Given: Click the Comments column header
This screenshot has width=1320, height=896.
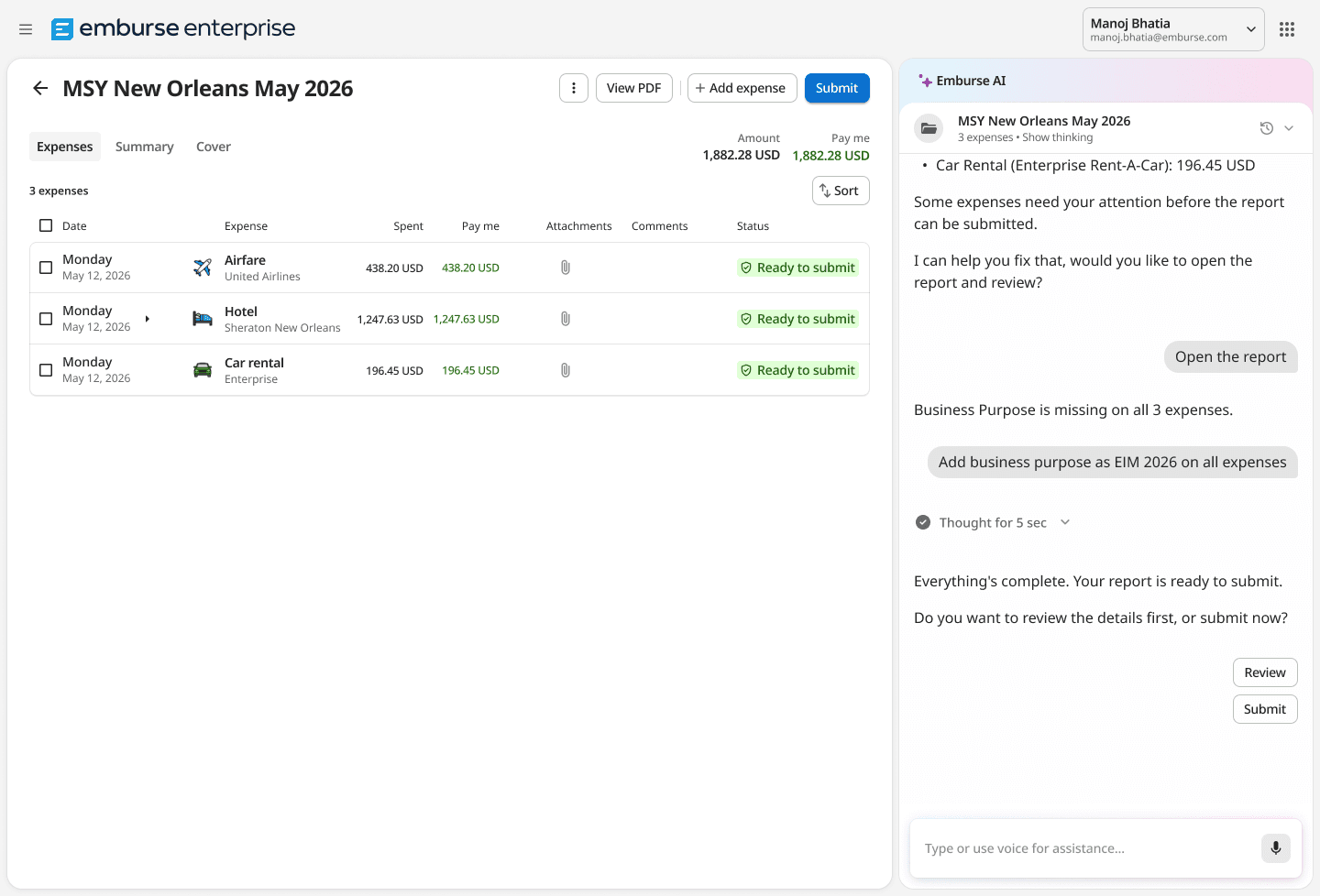Looking at the screenshot, I should click(x=659, y=226).
